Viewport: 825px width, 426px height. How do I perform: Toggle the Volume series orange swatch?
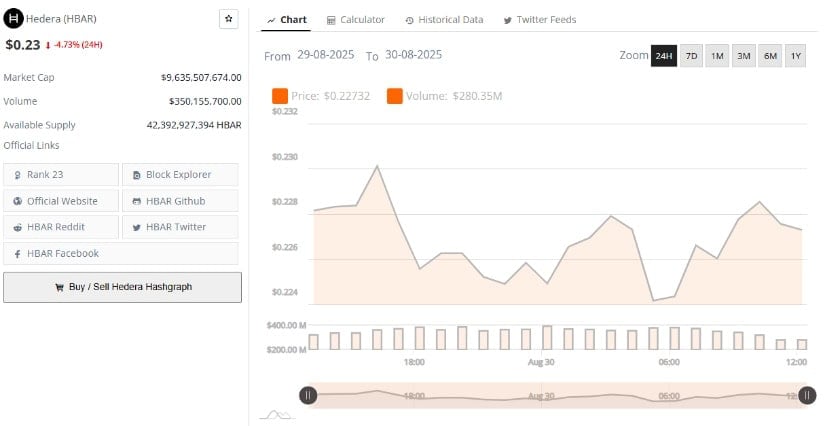tap(395, 96)
